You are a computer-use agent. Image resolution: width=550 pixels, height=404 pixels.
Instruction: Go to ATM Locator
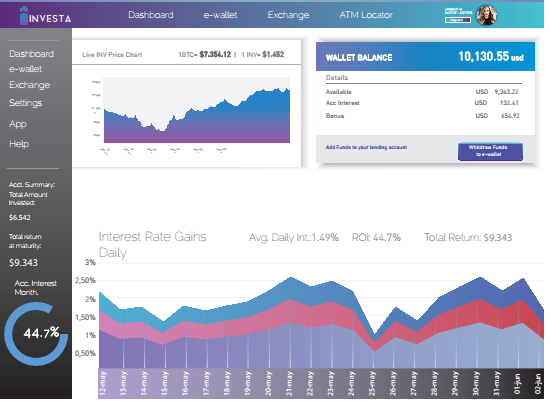click(x=366, y=15)
